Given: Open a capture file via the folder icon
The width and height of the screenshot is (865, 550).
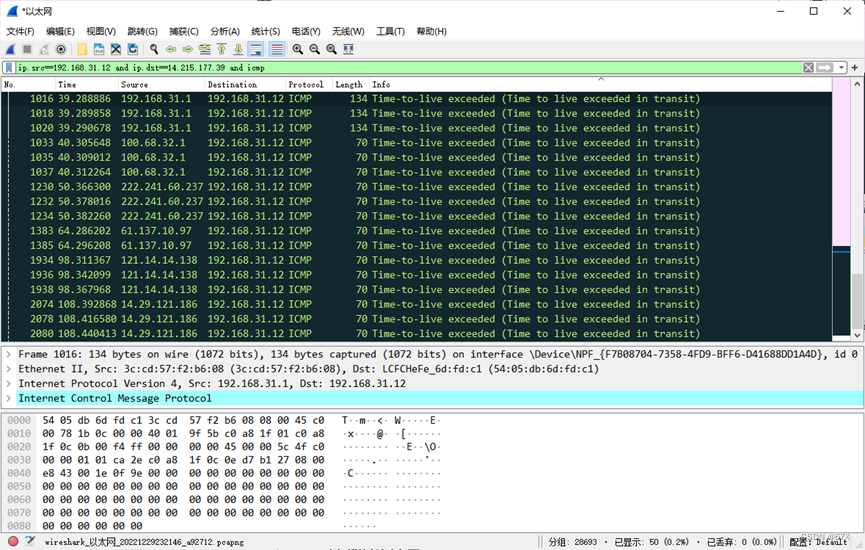Looking at the screenshot, I should point(82,50).
